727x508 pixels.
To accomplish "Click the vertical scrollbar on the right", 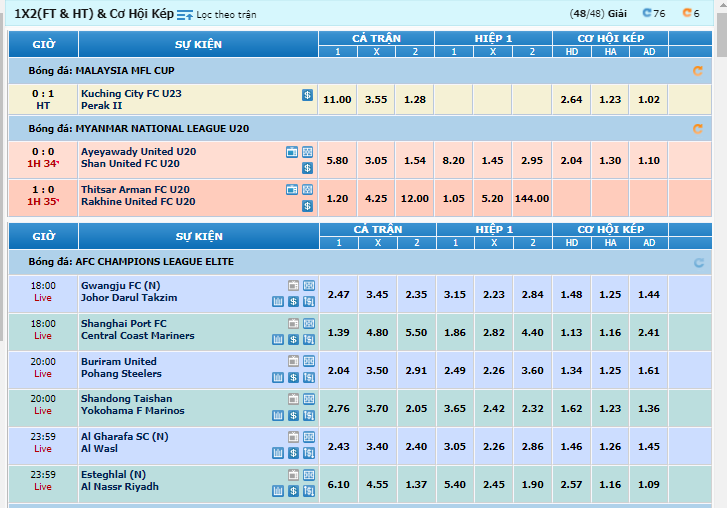I will [721, 37].
